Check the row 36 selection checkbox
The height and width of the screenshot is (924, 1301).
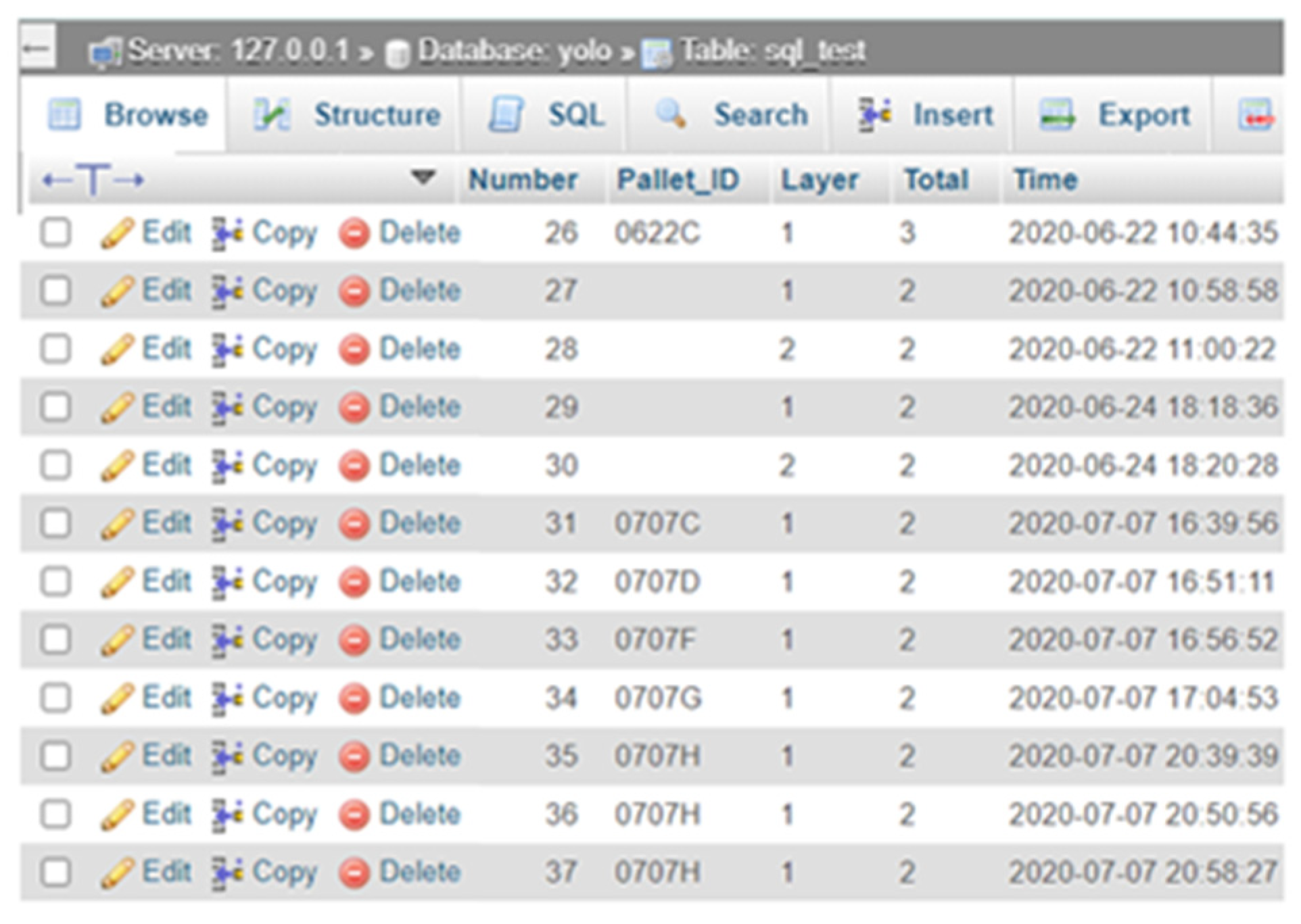pos(55,814)
